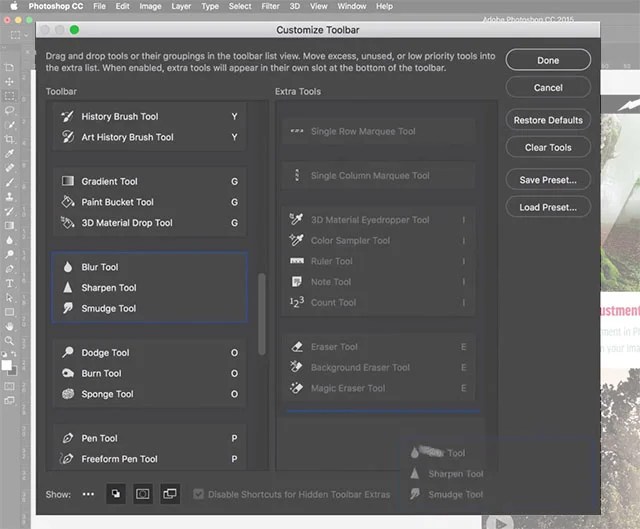Toggle the Quick Mask mode Show button
This screenshot has width=640, height=529.
(142, 494)
